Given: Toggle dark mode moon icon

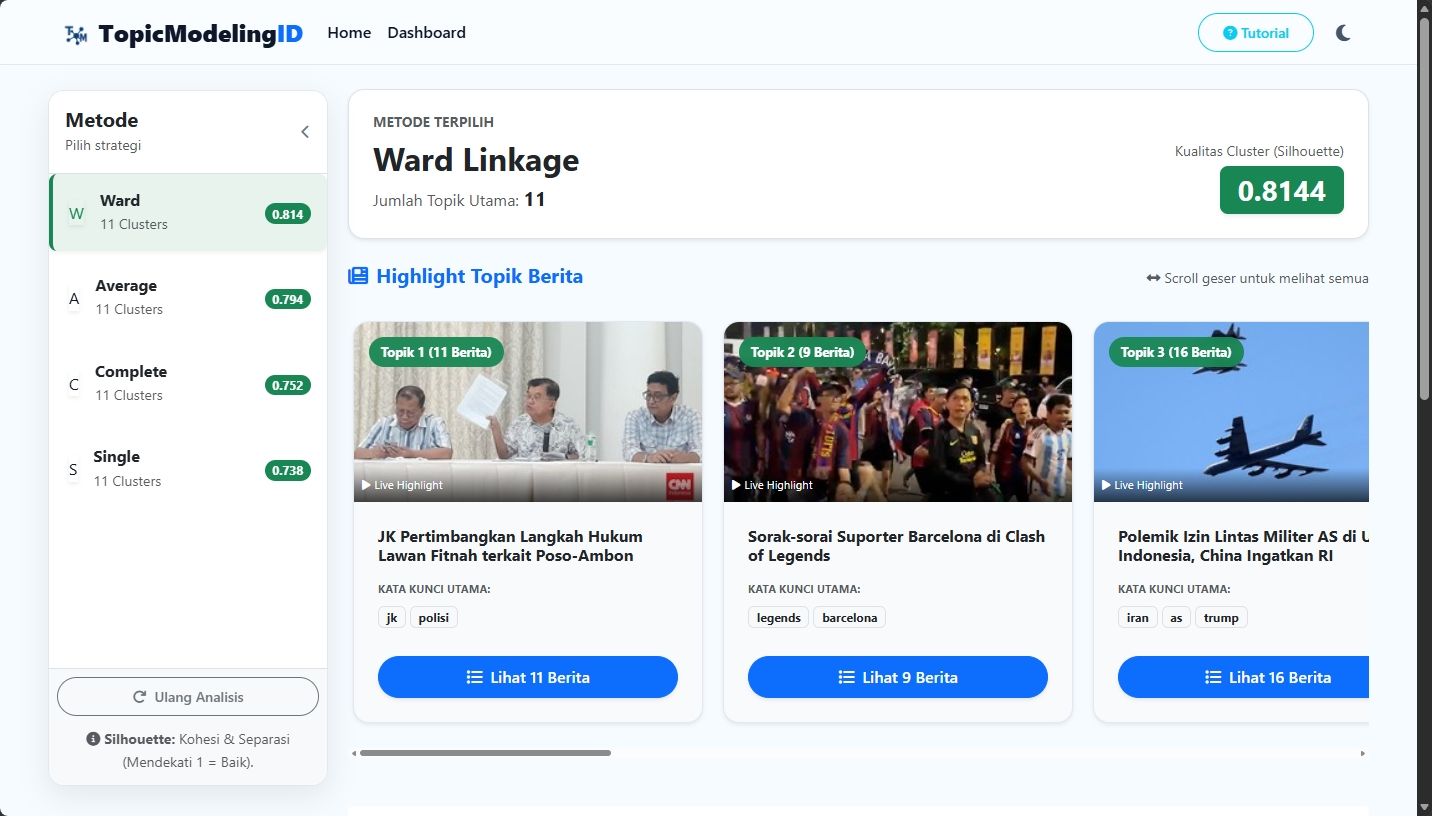Looking at the screenshot, I should click(x=1343, y=33).
